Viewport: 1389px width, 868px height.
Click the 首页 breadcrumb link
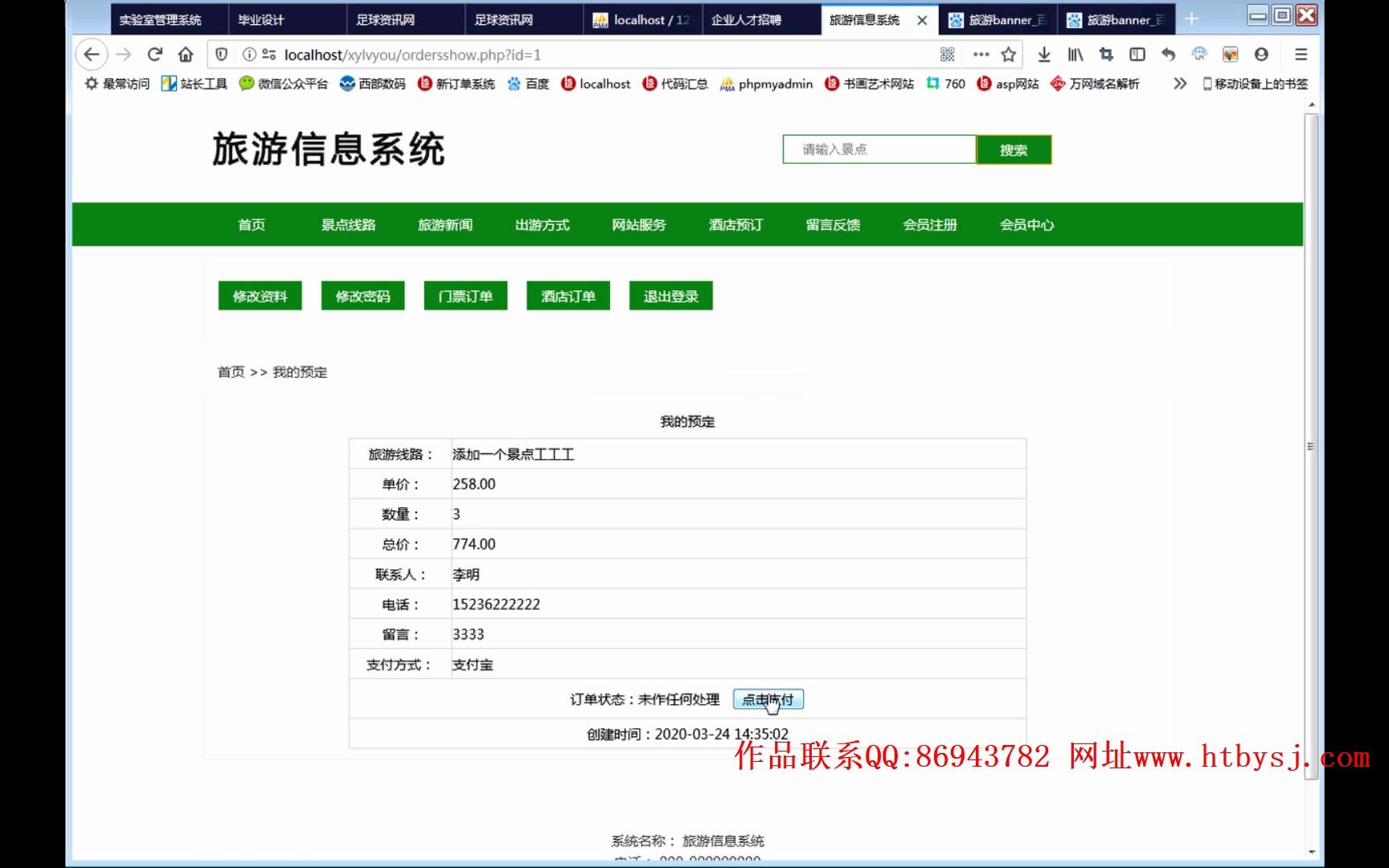tap(231, 372)
